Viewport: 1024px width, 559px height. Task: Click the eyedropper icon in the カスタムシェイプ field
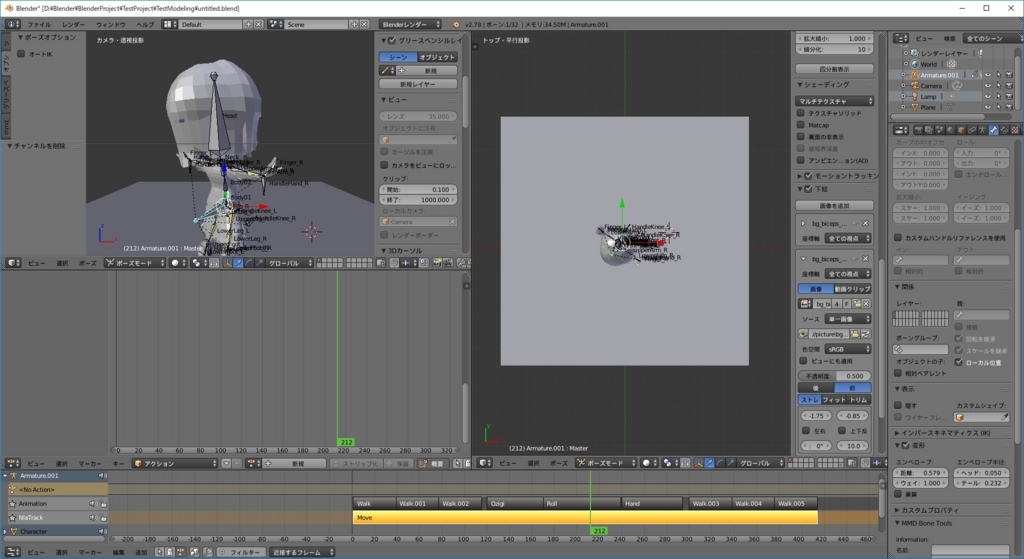(1004, 417)
